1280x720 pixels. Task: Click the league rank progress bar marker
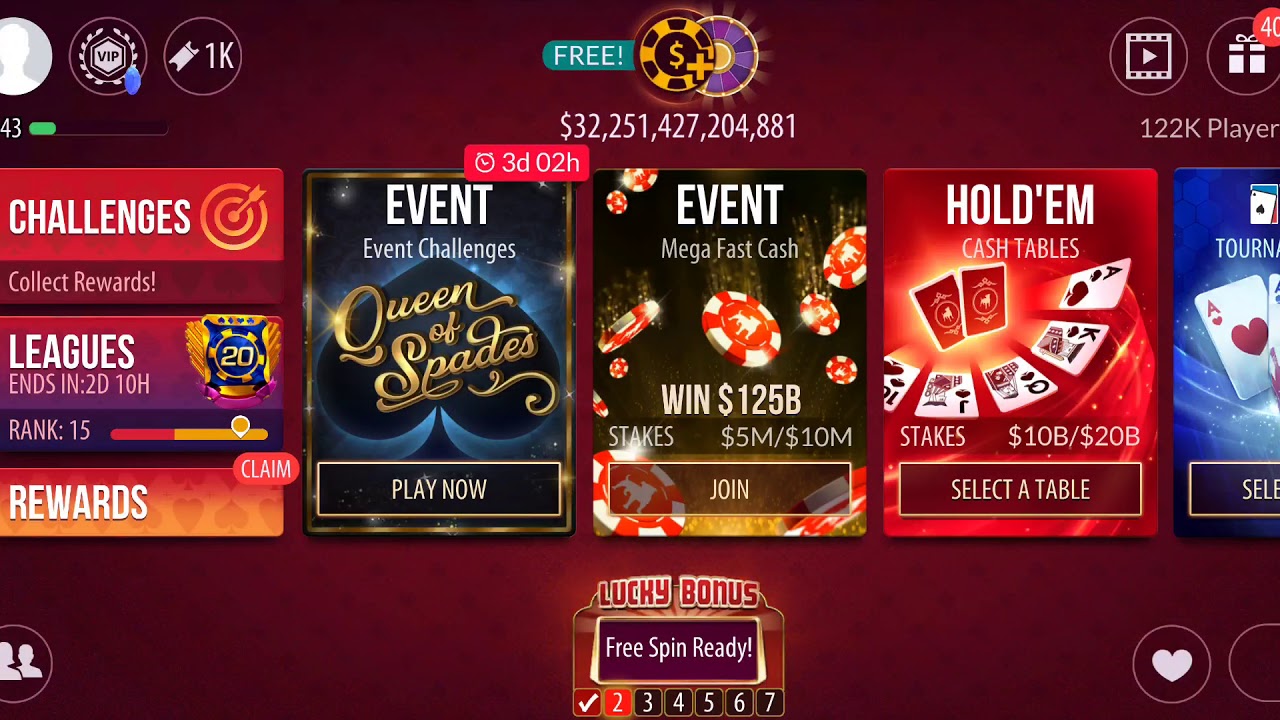click(240, 427)
